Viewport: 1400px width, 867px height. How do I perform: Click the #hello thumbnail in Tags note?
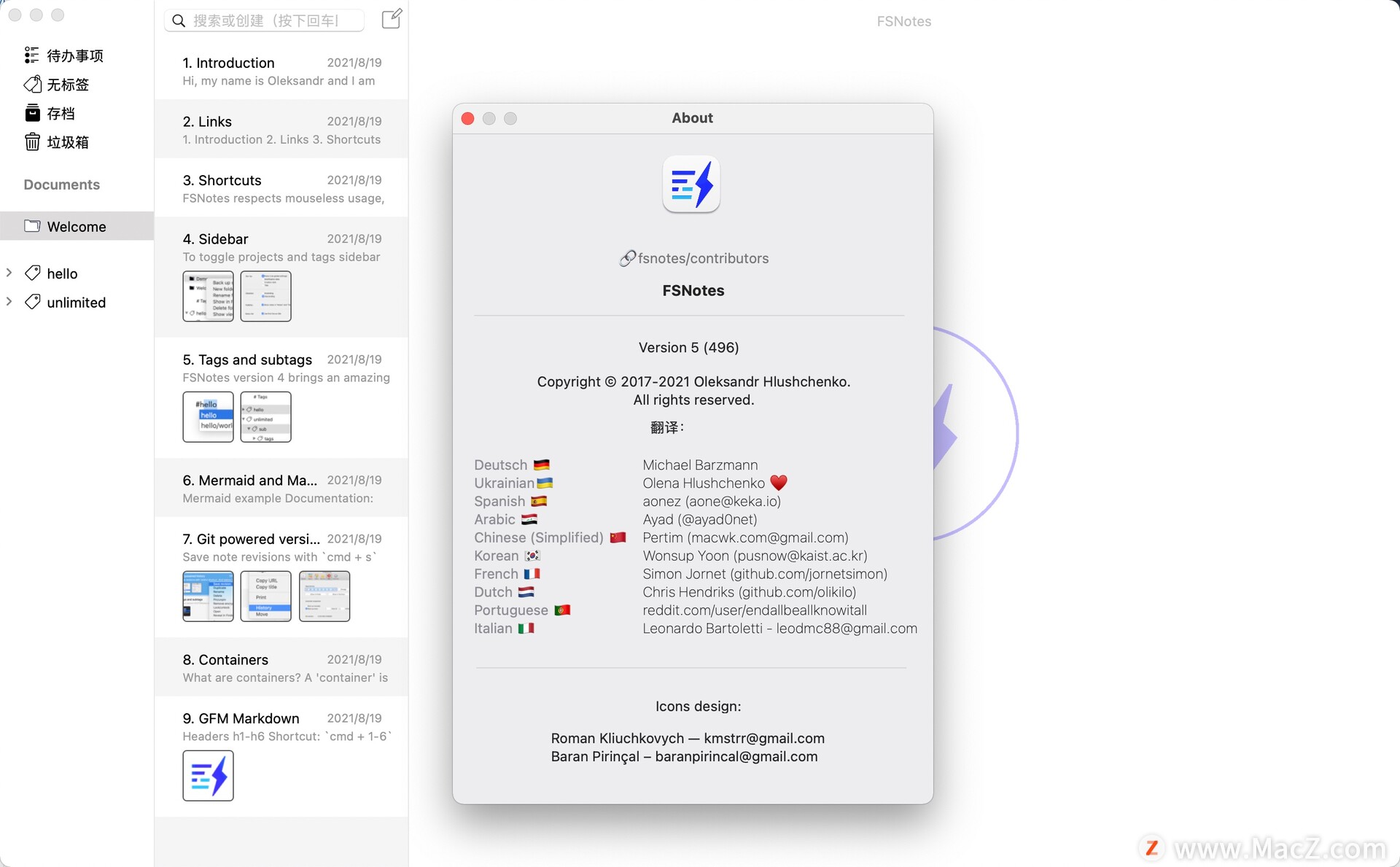[x=208, y=417]
